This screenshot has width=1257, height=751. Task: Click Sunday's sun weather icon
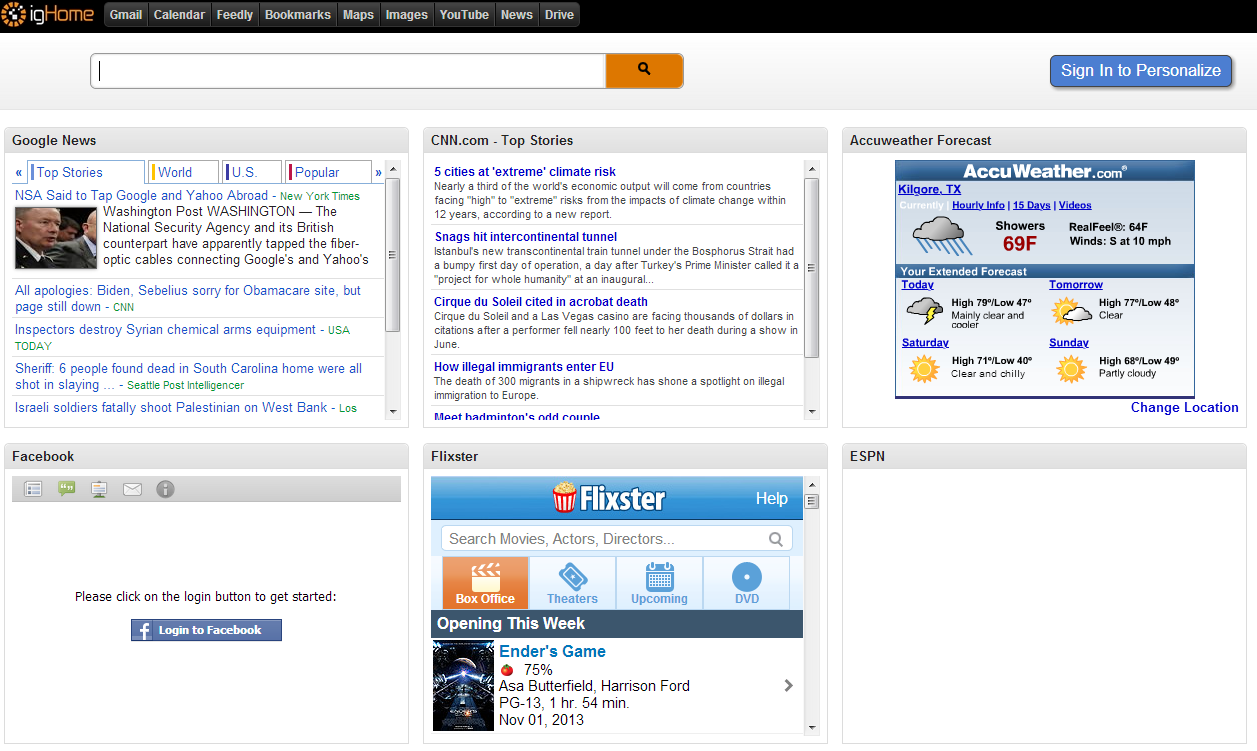tap(1071, 370)
